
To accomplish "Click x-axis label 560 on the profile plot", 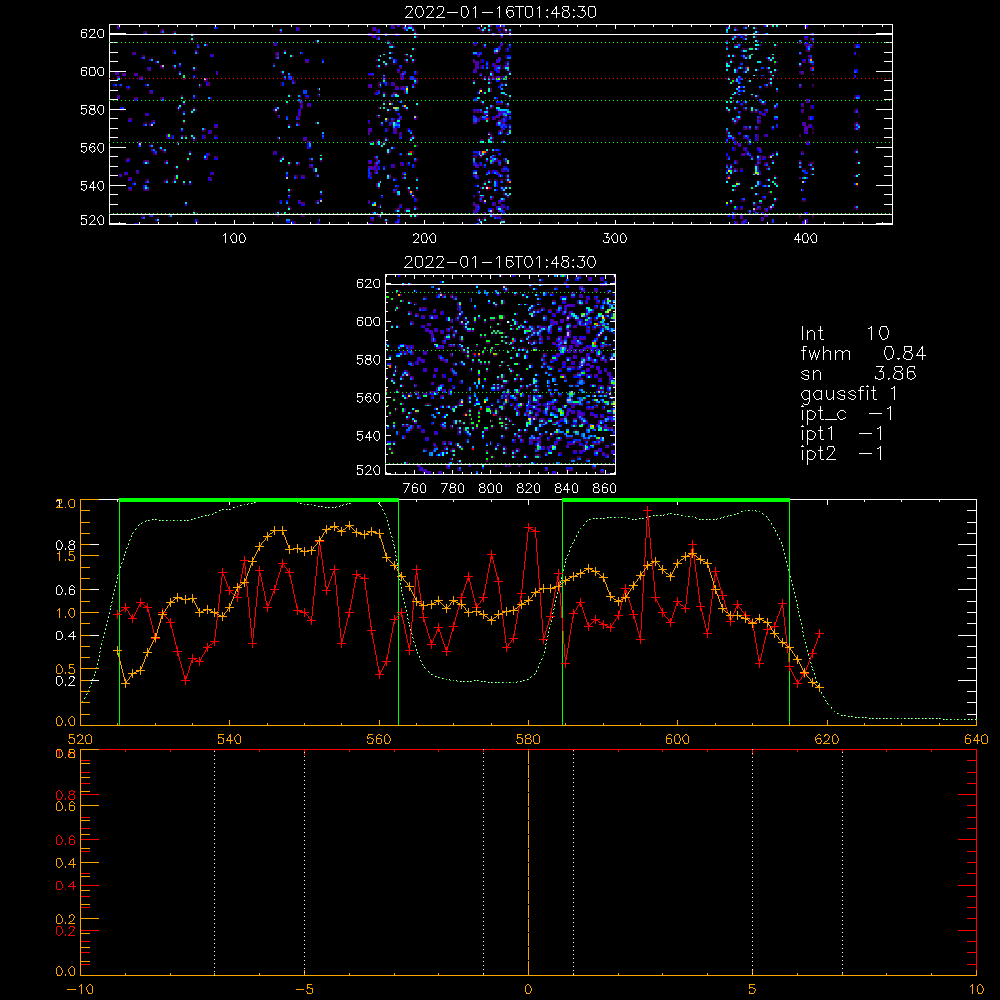I will click(379, 740).
